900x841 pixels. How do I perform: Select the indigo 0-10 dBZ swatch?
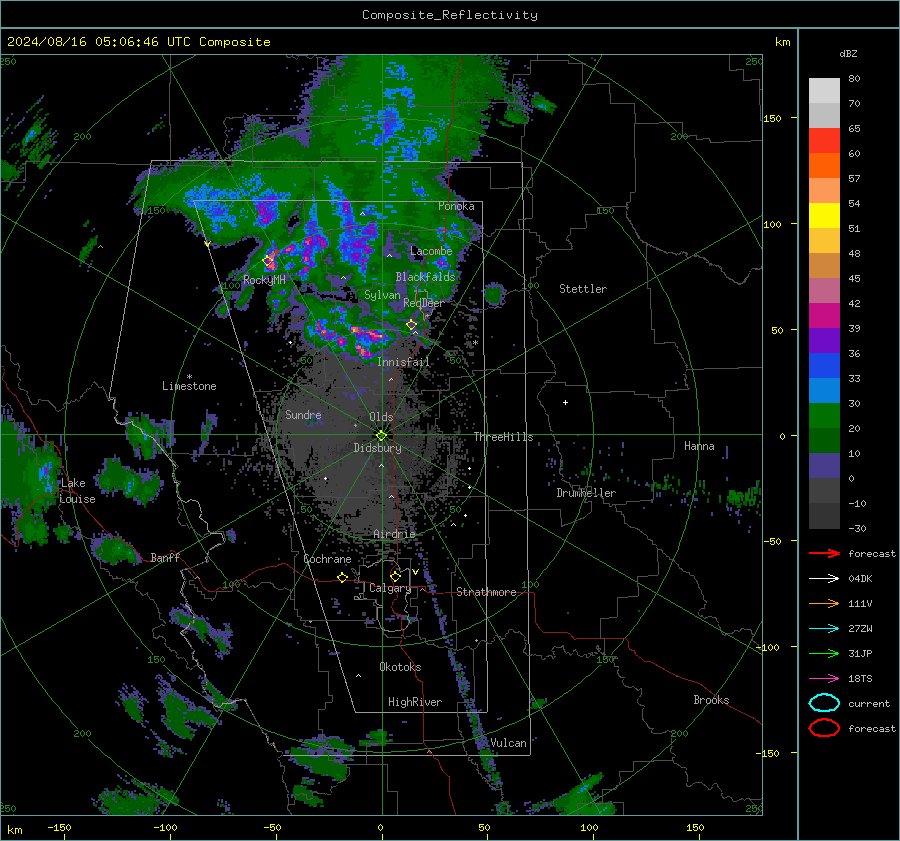[x=824, y=466]
